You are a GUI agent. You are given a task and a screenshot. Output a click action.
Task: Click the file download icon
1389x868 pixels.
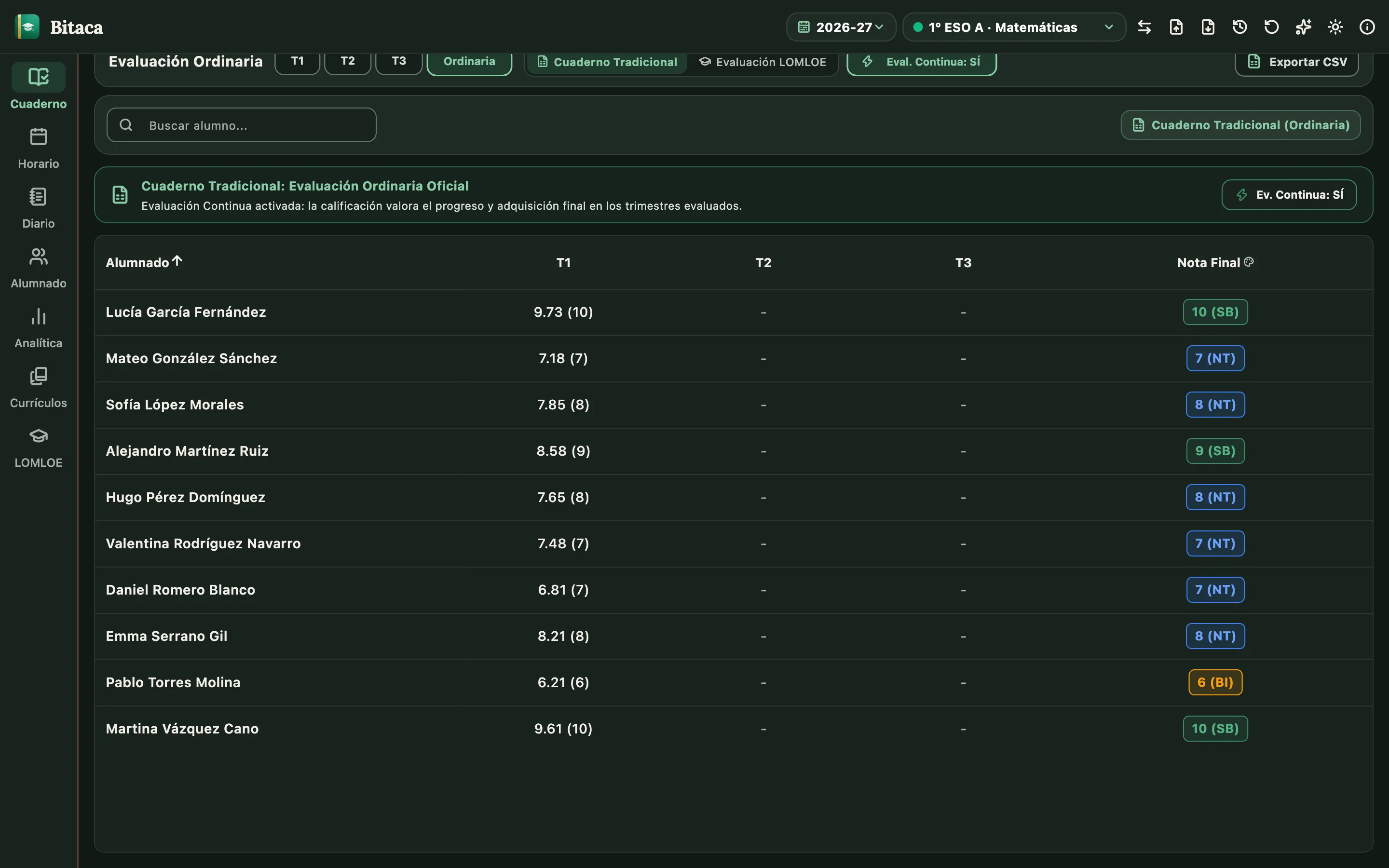(x=1208, y=27)
